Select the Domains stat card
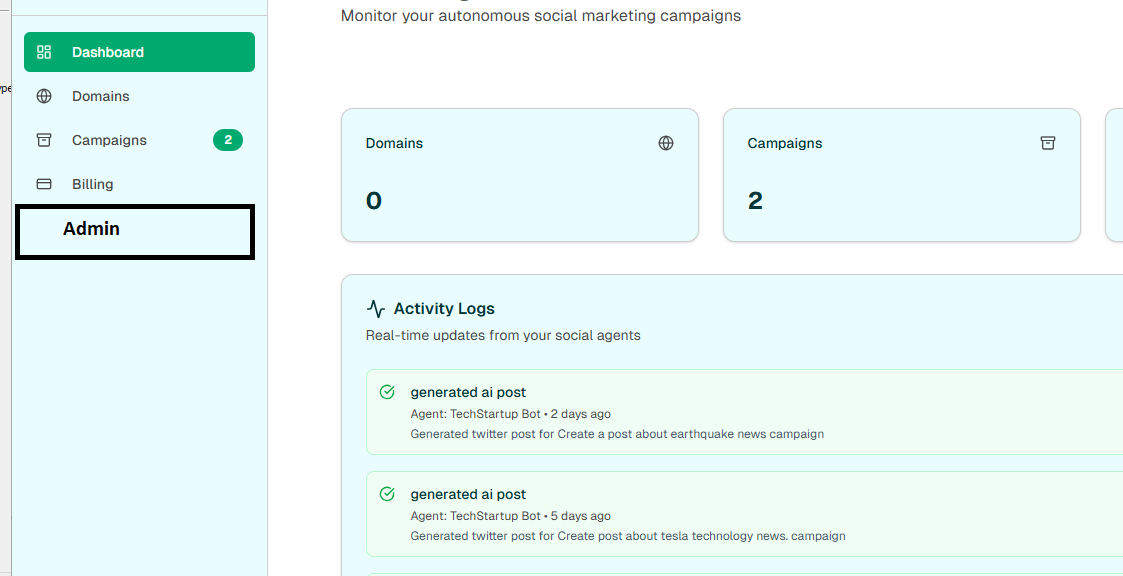This screenshot has width=1123, height=576. [519, 175]
